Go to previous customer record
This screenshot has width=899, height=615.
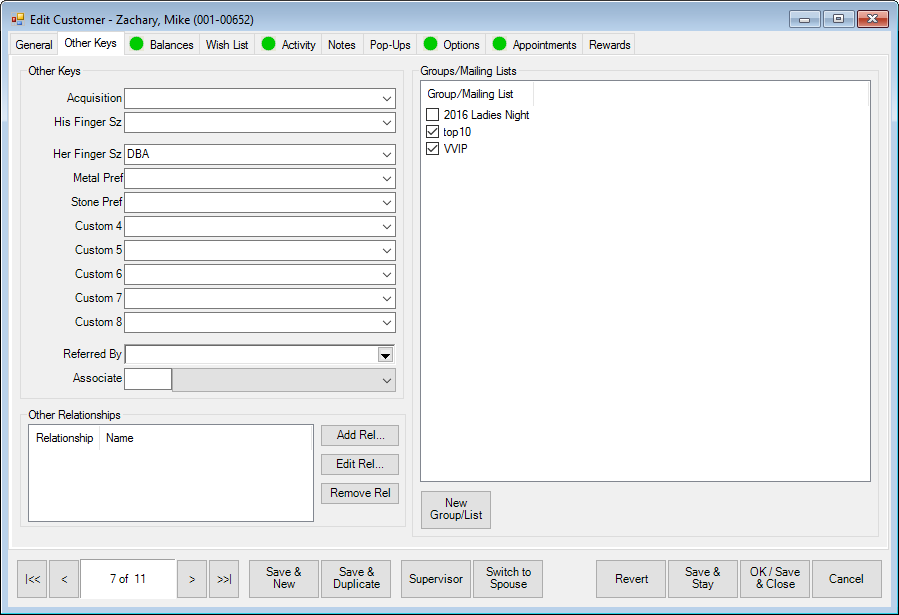(64, 579)
